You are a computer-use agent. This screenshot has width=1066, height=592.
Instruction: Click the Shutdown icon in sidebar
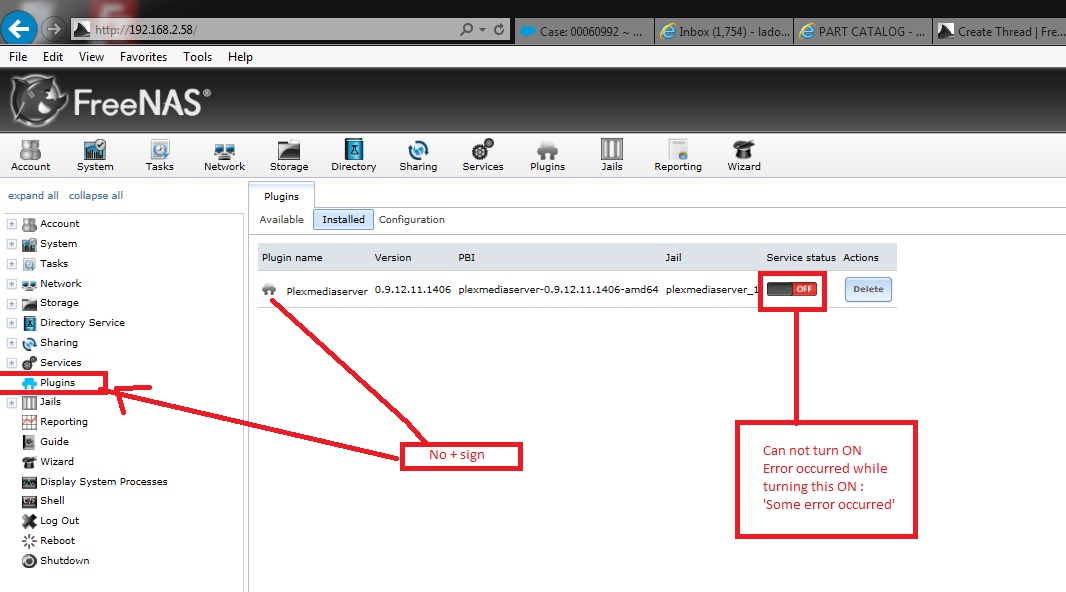click(29, 561)
